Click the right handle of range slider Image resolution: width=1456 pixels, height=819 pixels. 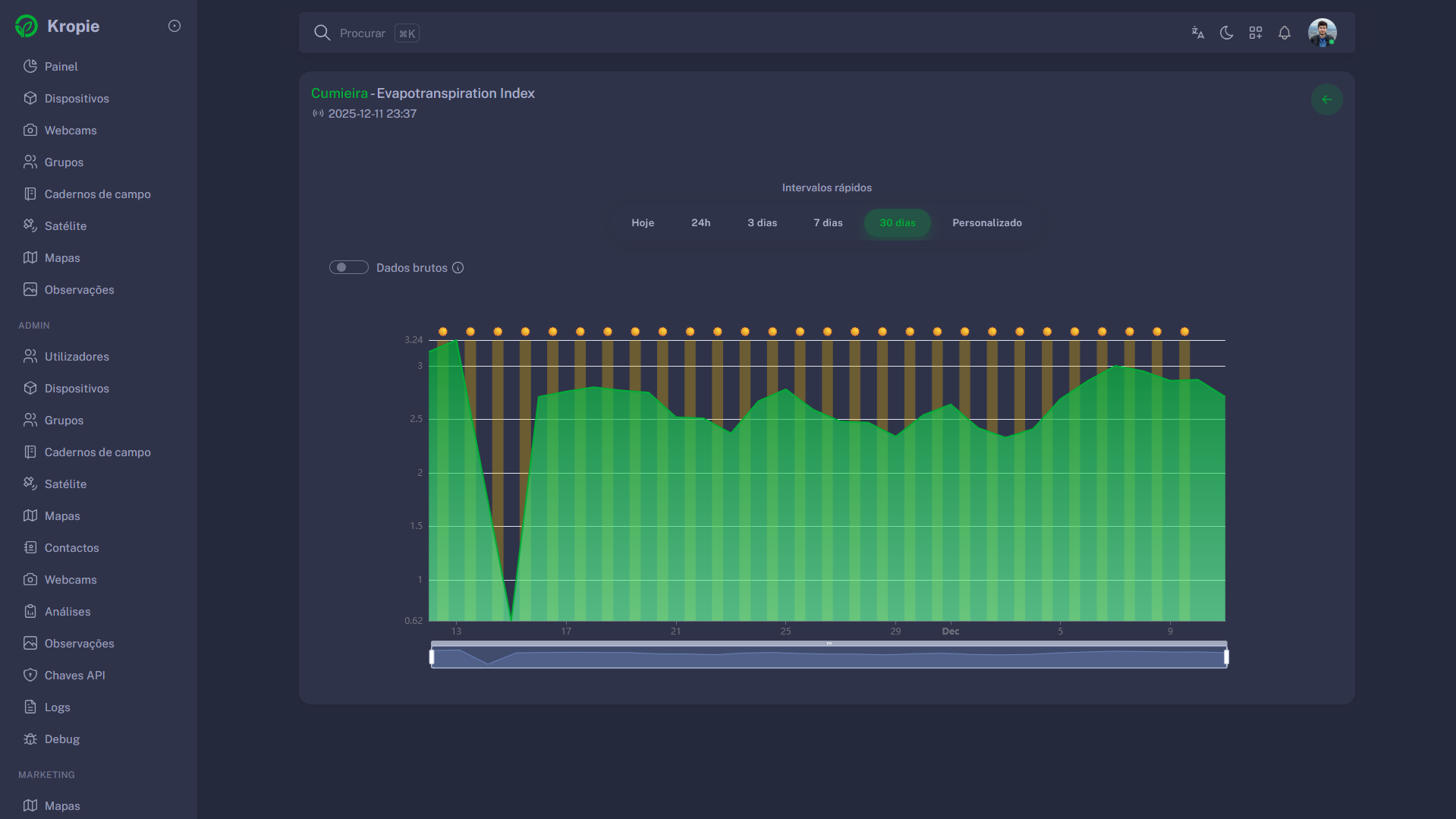(x=1225, y=657)
